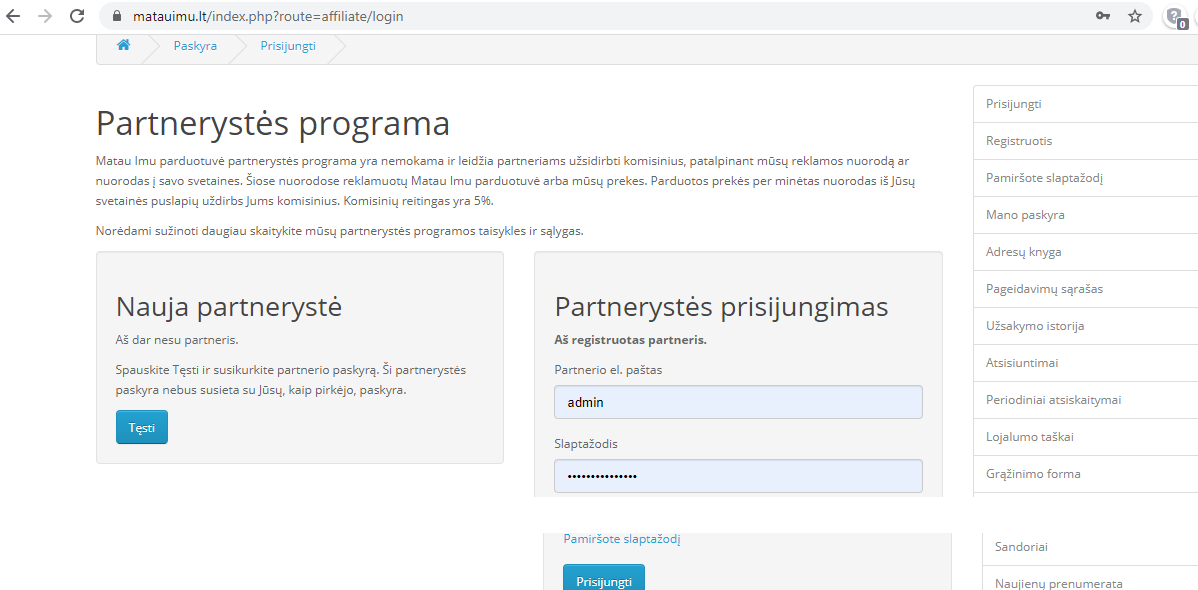Click into the Slaptažodis password field

coord(738,476)
